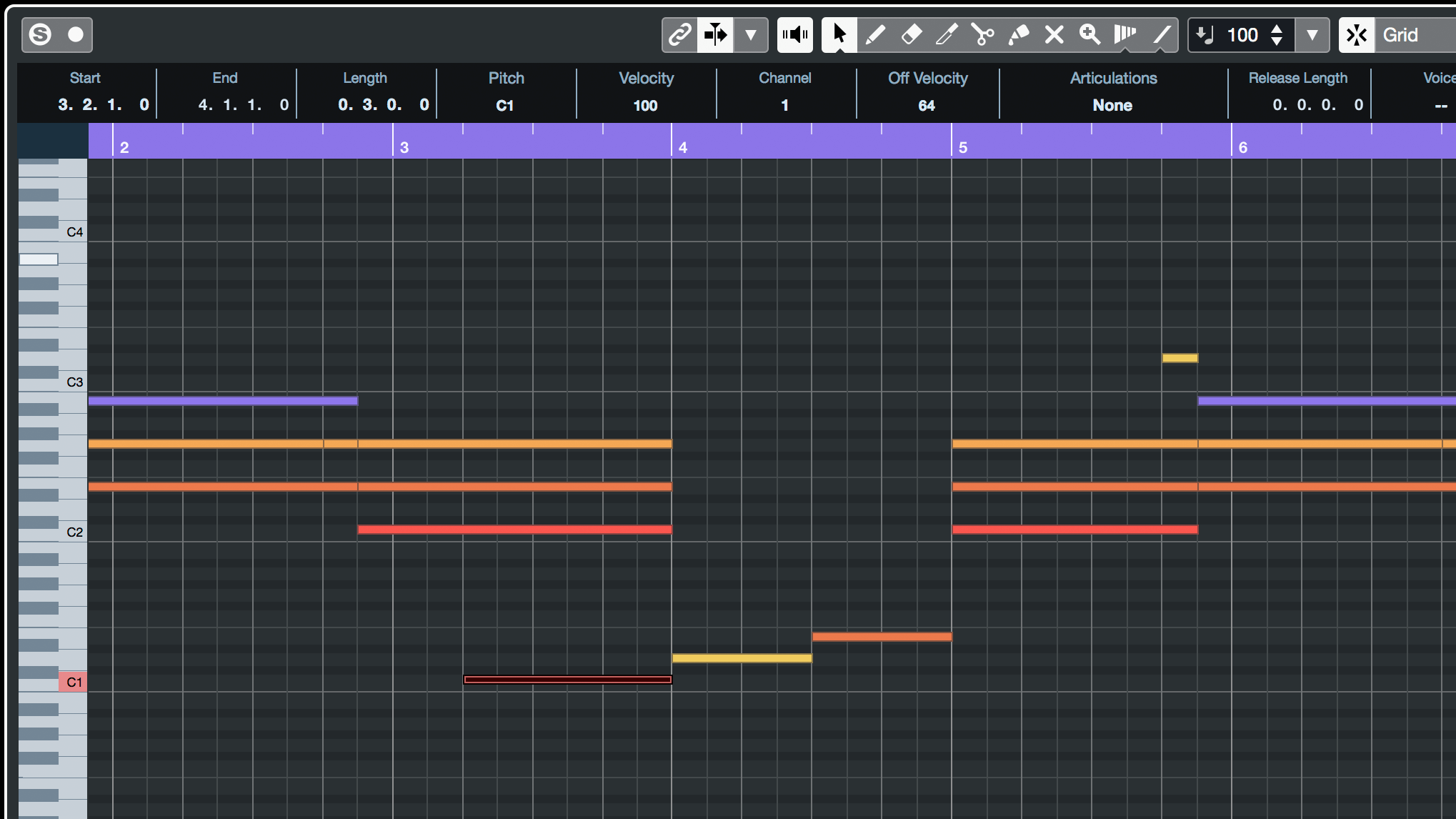Select the Split scissors tool
Viewport: 1456px width, 819px height.
[982, 34]
